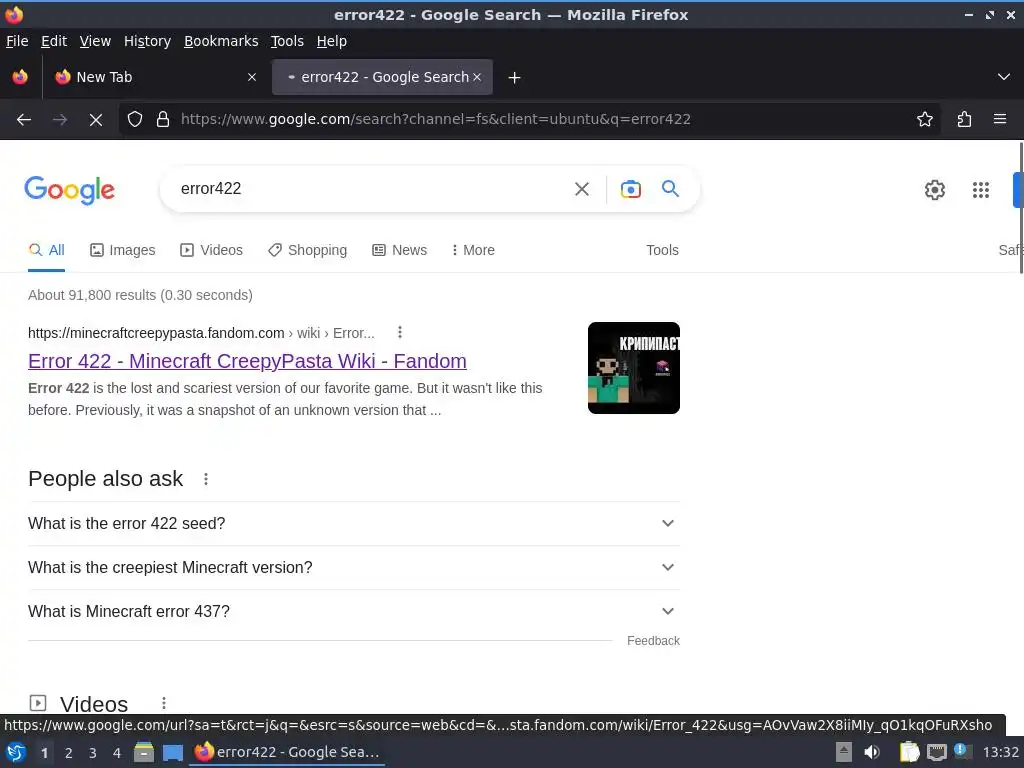Click the 'About 91,800 results' text
This screenshot has height=768, width=1024.
(x=140, y=295)
